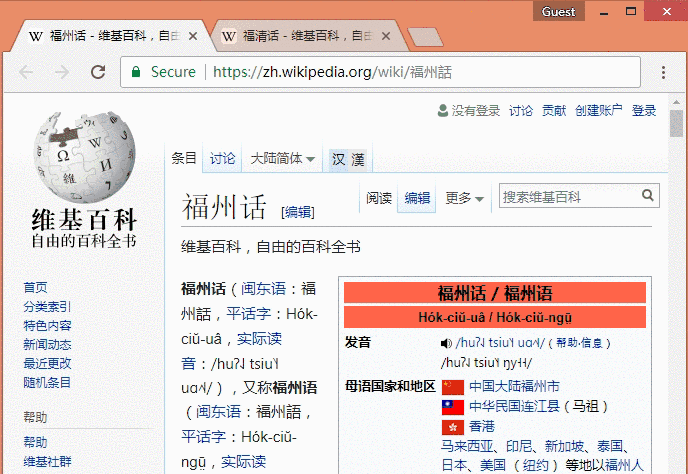Click the browser Forward arrow
This screenshot has width=688, height=474.
coord(62,72)
